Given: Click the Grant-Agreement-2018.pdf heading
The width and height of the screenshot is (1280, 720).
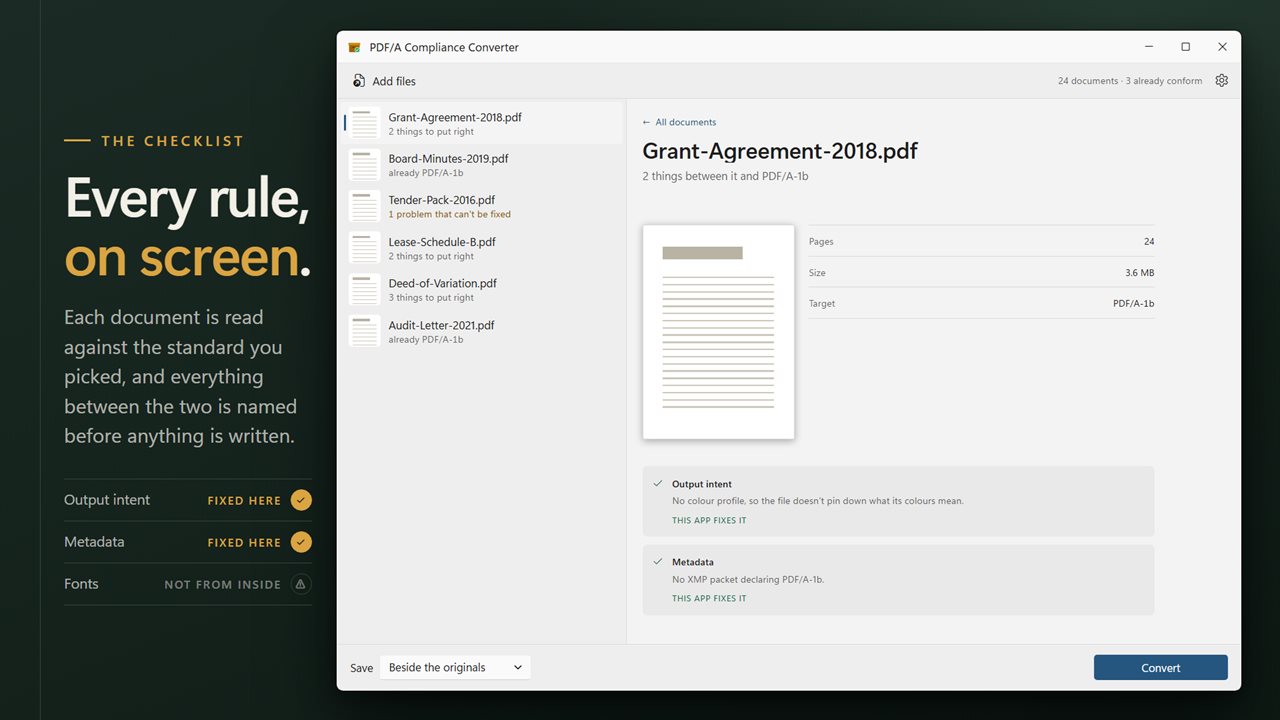Looking at the screenshot, I should pos(780,151).
